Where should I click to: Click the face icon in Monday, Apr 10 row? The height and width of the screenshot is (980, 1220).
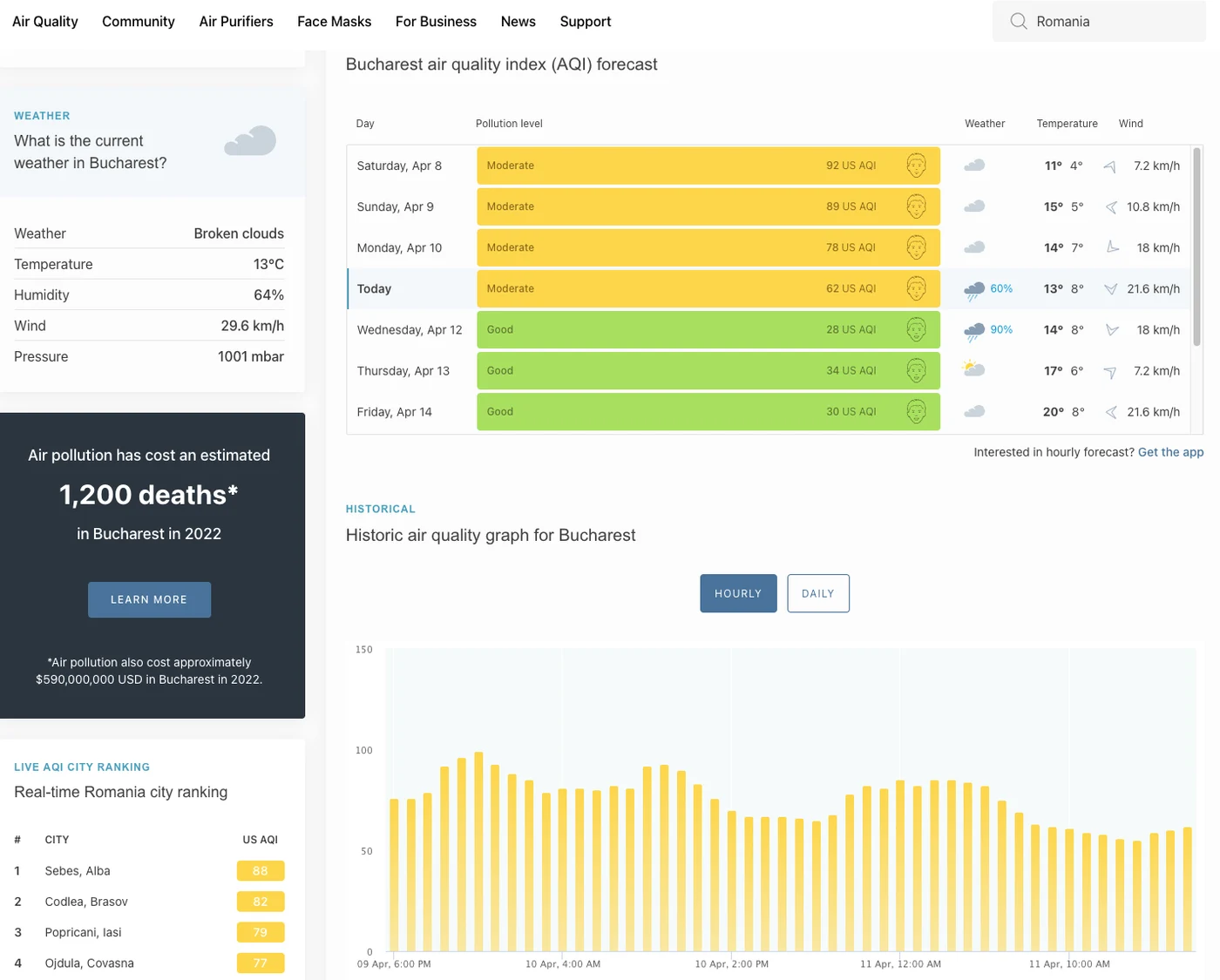click(916, 247)
